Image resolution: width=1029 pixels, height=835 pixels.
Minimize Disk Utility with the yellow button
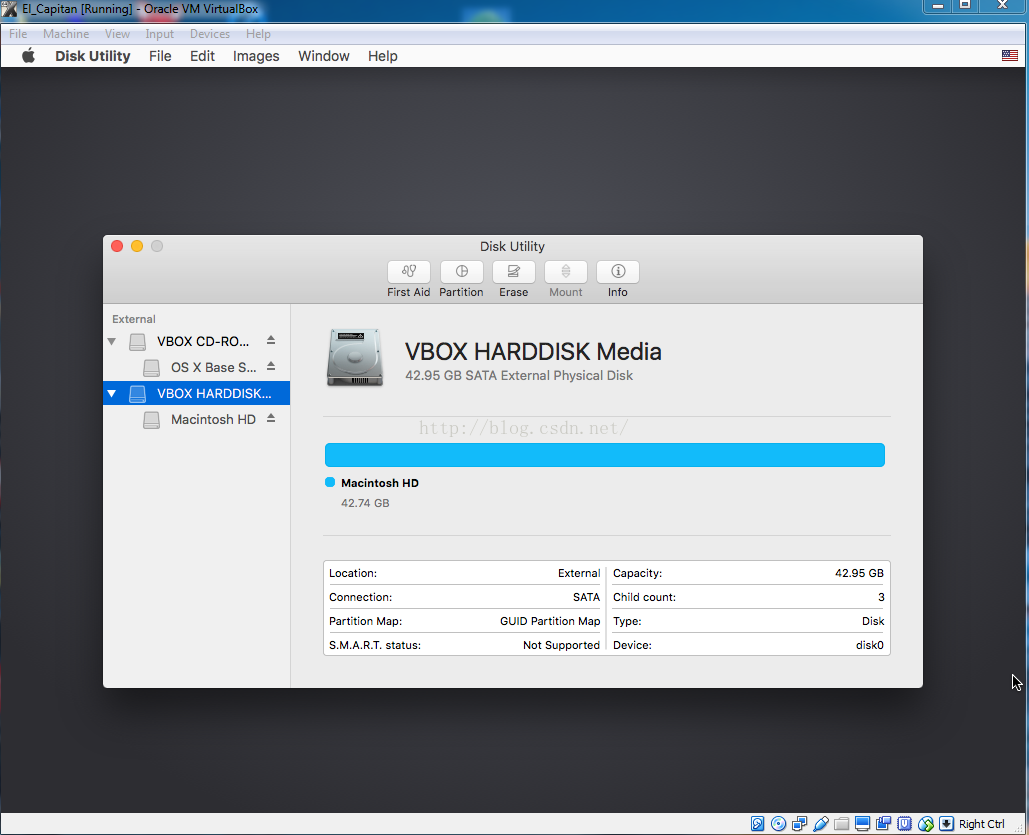click(x=136, y=246)
